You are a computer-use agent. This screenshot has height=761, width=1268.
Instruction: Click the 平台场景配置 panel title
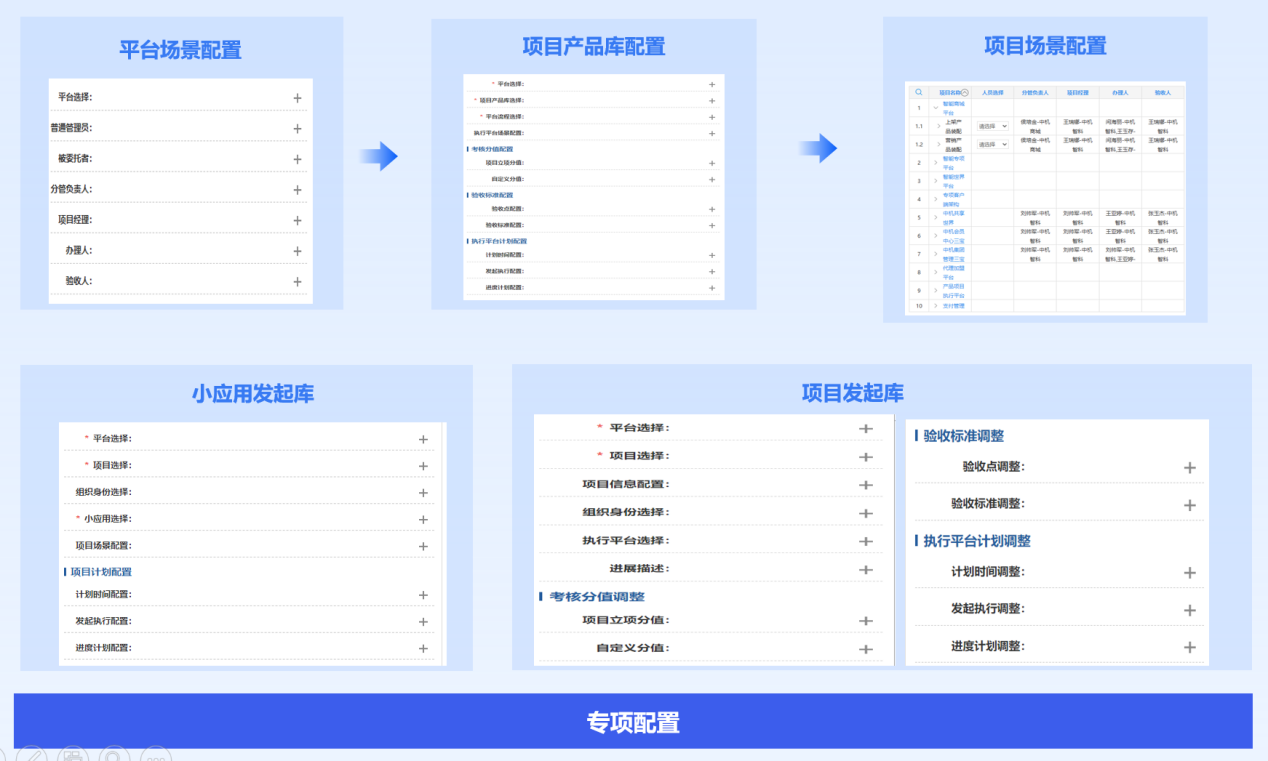tap(180, 50)
